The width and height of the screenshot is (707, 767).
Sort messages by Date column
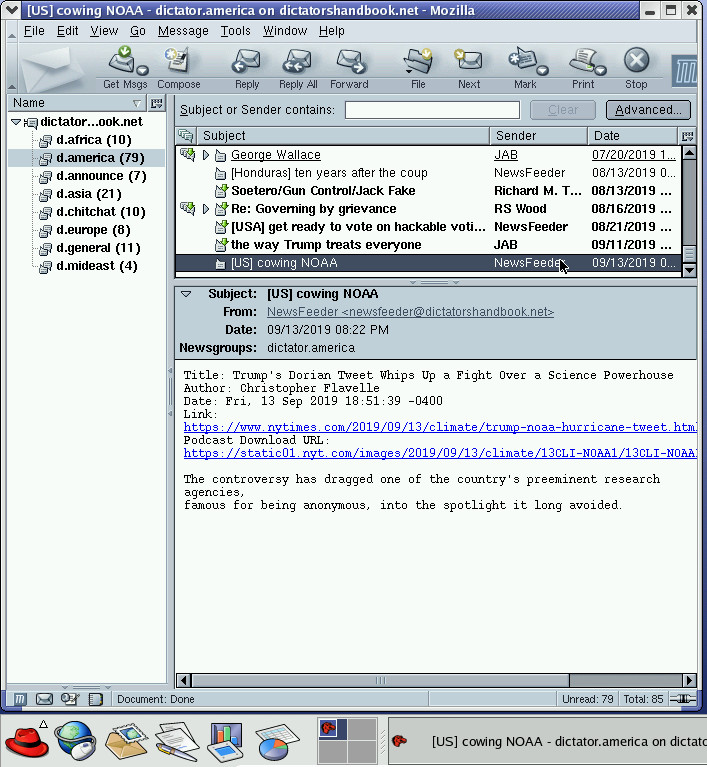pyautogui.click(x=633, y=135)
